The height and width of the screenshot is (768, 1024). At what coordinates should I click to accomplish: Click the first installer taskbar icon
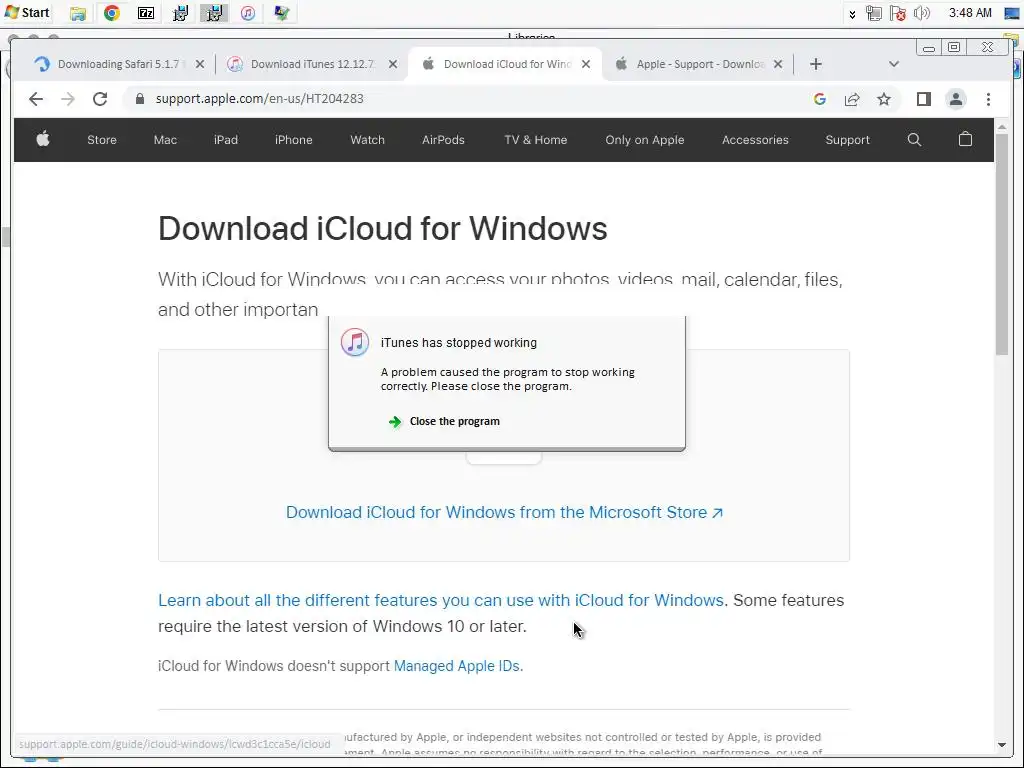(180, 13)
